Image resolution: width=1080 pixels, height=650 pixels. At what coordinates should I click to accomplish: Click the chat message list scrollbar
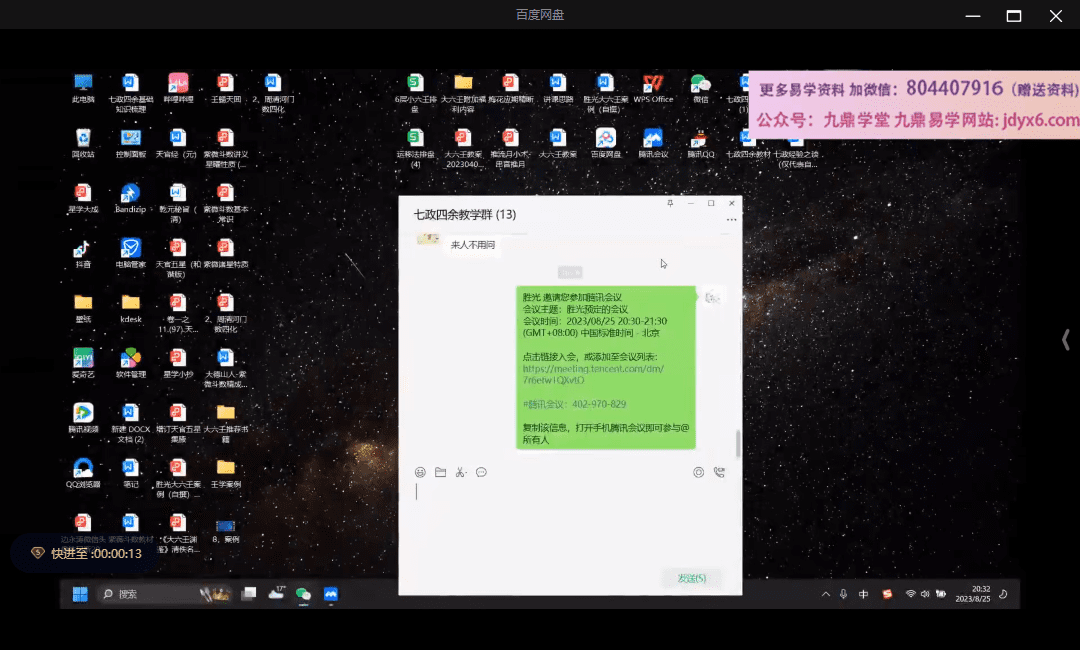coord(738,442)
